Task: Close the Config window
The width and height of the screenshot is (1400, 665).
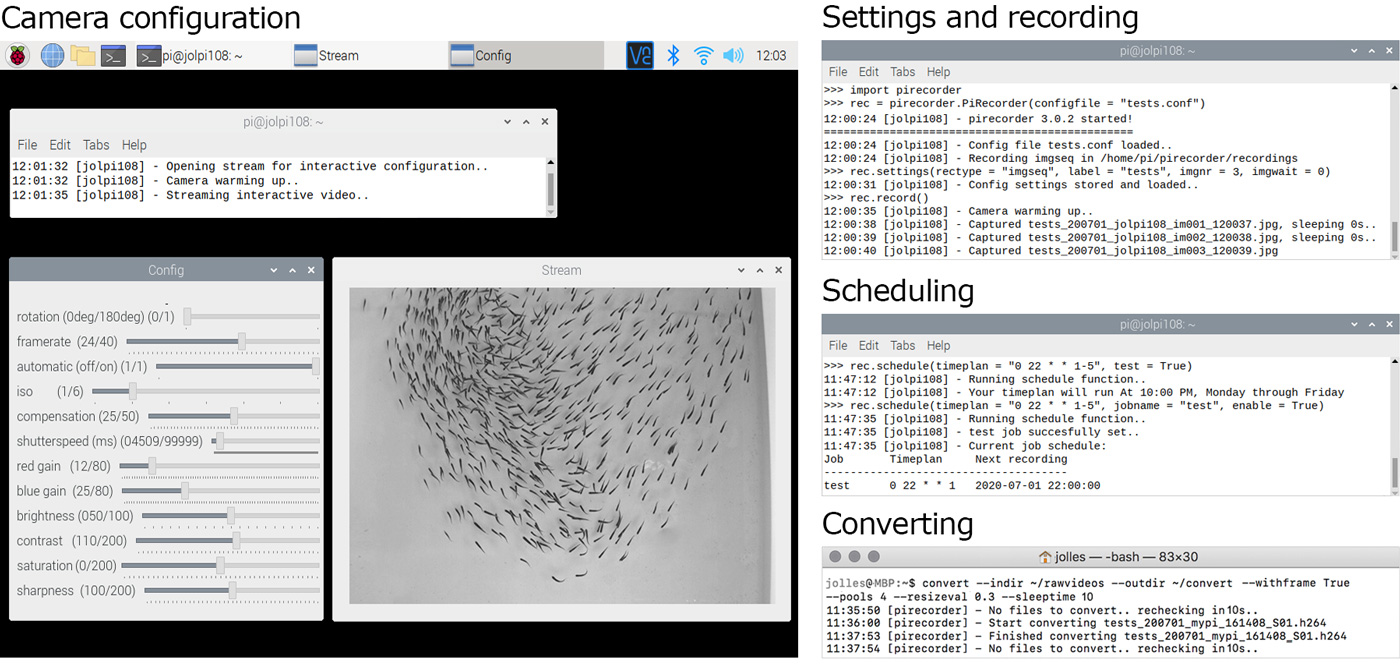Action: [311, 270]
